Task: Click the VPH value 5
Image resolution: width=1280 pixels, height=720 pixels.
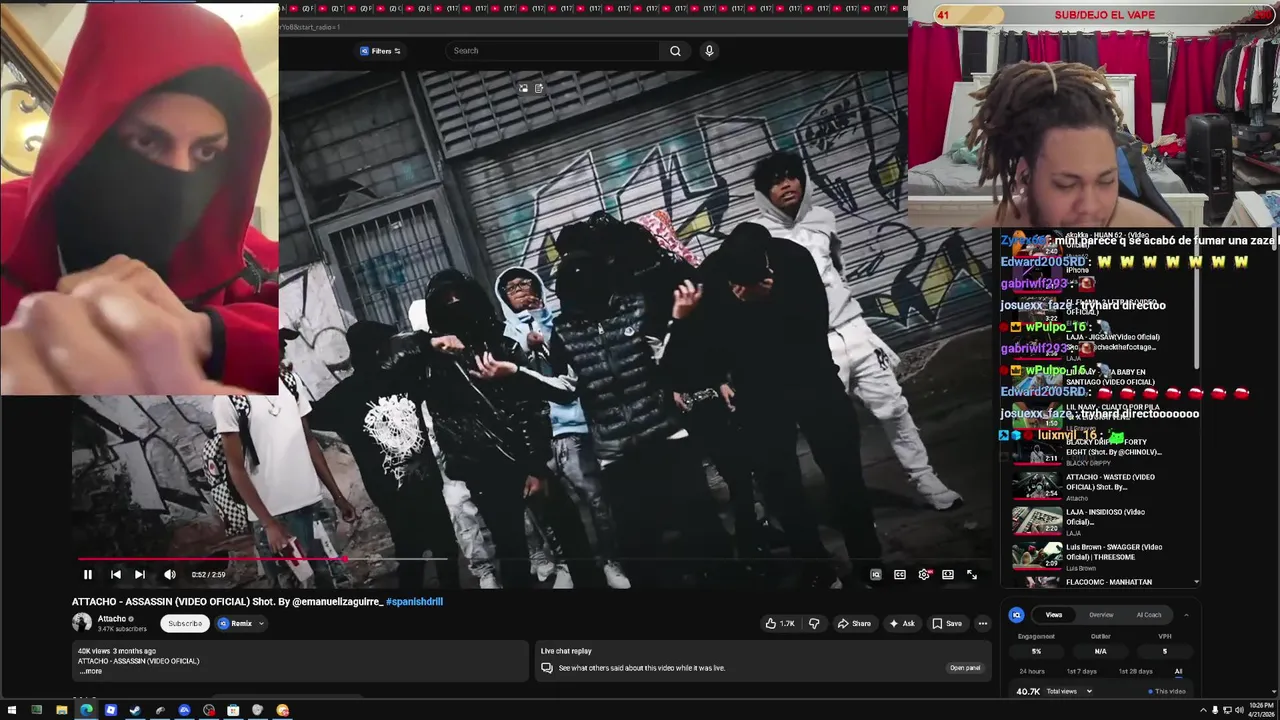Action: (x=1165, y=651)
